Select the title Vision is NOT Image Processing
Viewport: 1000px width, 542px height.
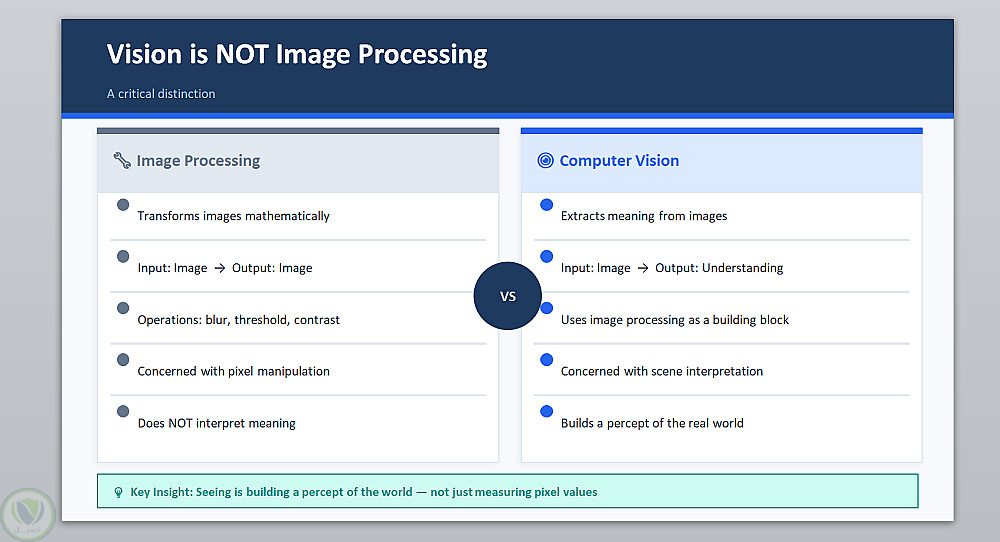pos(297,54)
